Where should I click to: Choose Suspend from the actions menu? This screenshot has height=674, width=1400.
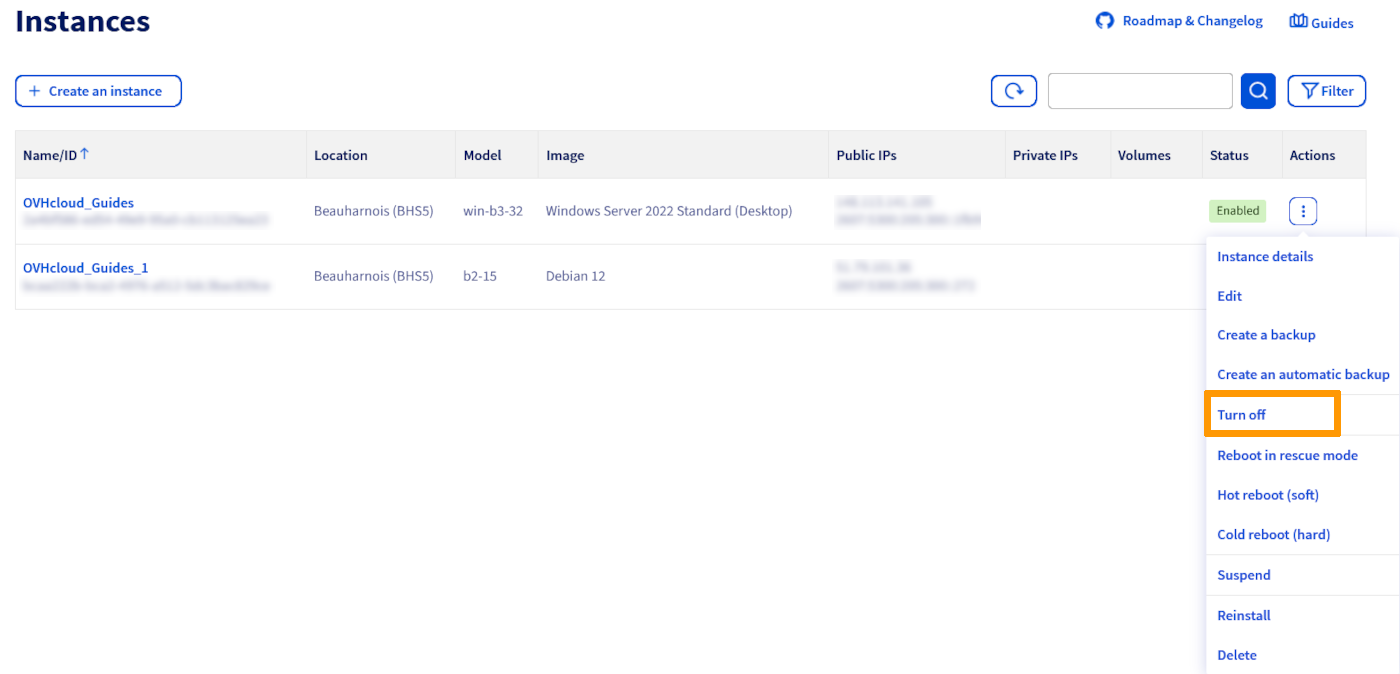click(1243, 575)
